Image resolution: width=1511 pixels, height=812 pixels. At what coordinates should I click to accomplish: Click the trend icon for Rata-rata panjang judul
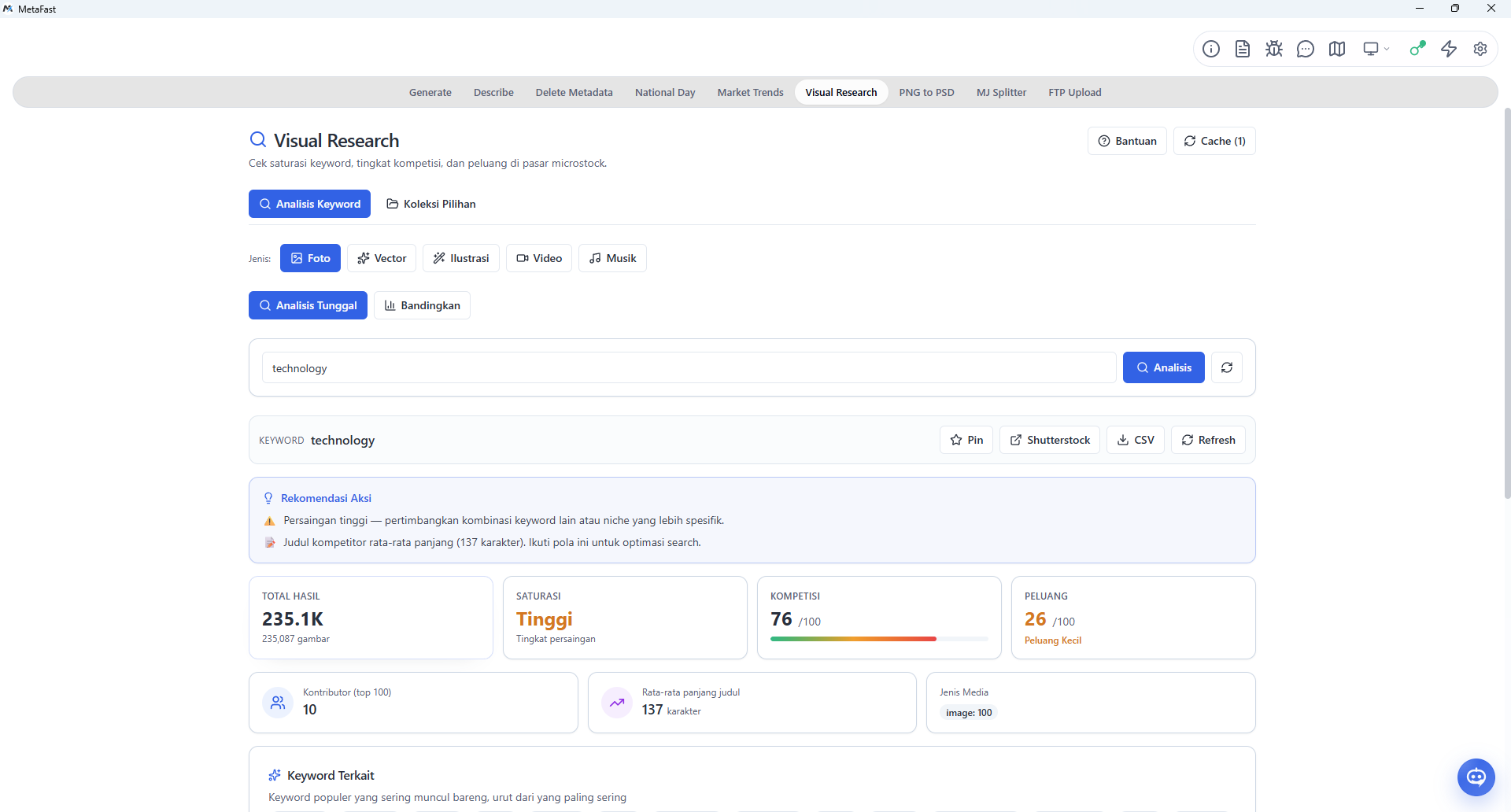click(617, 703)
